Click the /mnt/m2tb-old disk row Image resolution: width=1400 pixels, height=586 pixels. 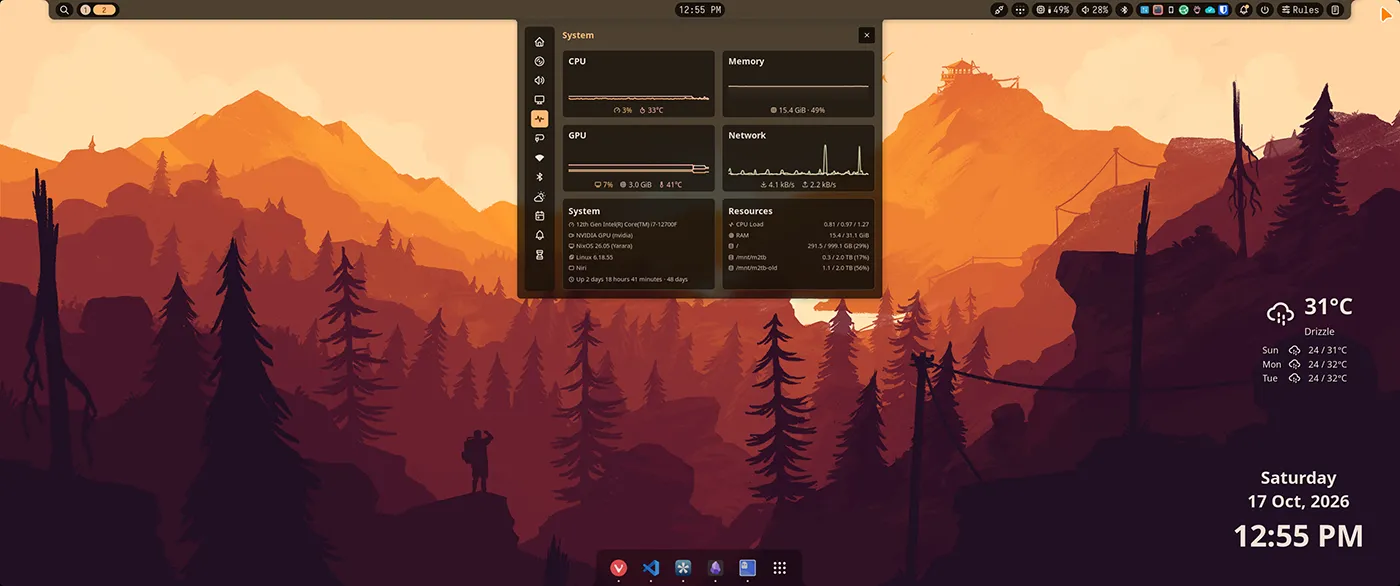pos(798,268)
